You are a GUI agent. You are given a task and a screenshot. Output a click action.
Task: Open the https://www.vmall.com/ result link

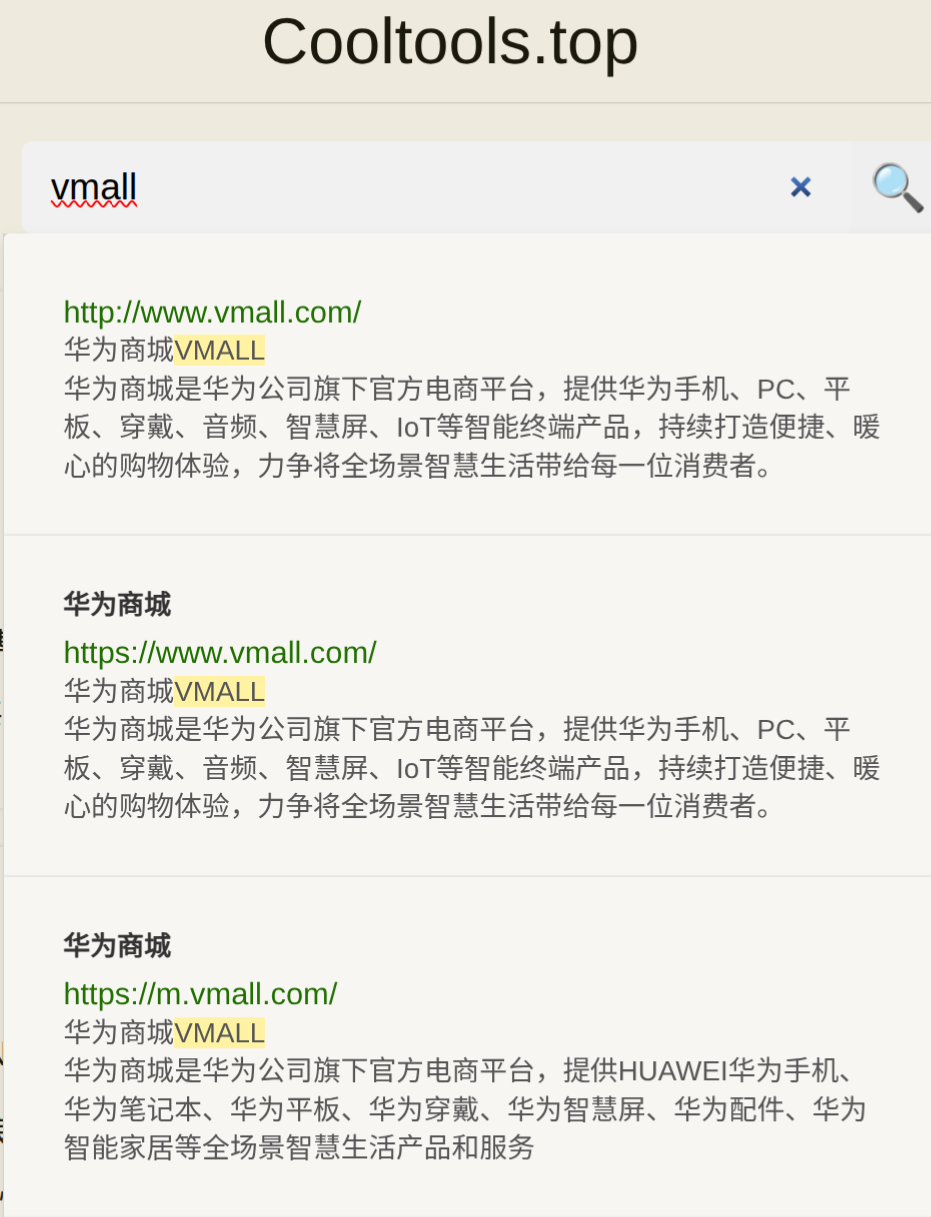click(x=220, y=653)
